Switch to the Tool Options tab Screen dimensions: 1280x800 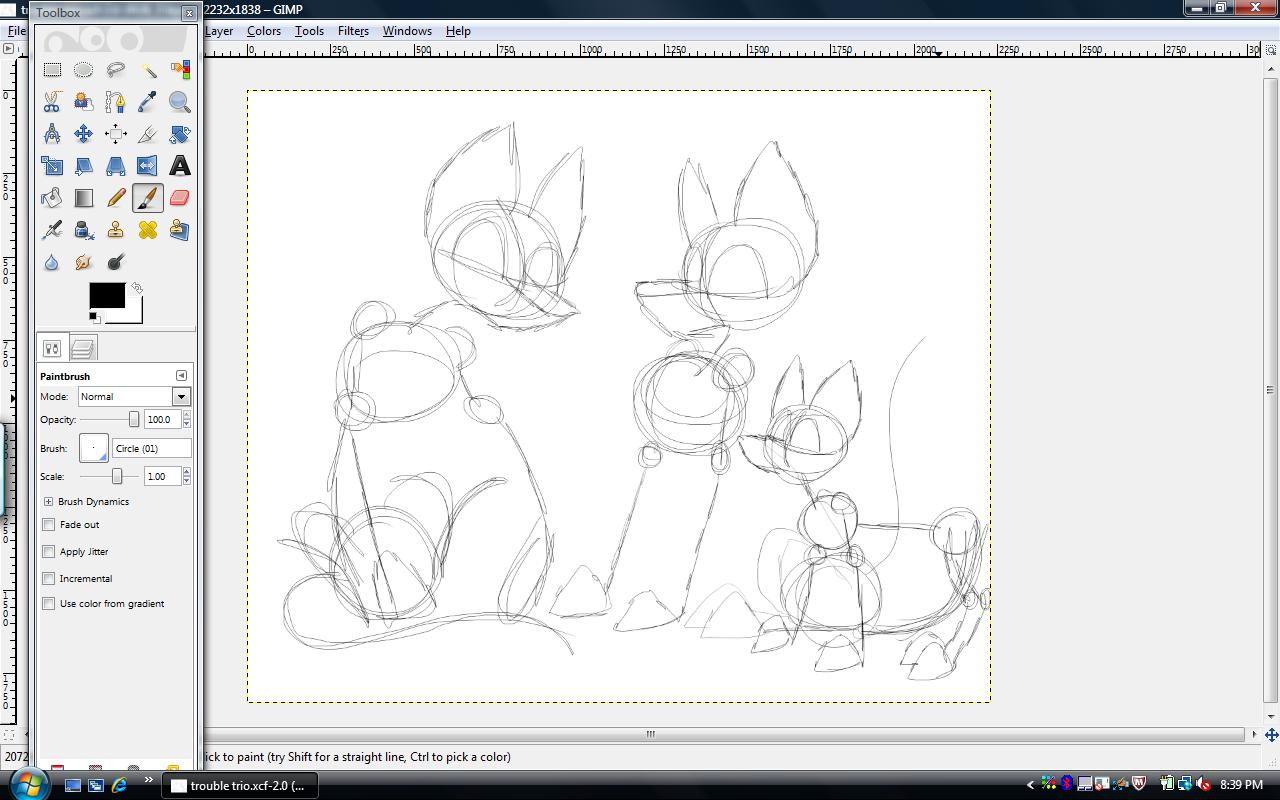coord(52,348)
